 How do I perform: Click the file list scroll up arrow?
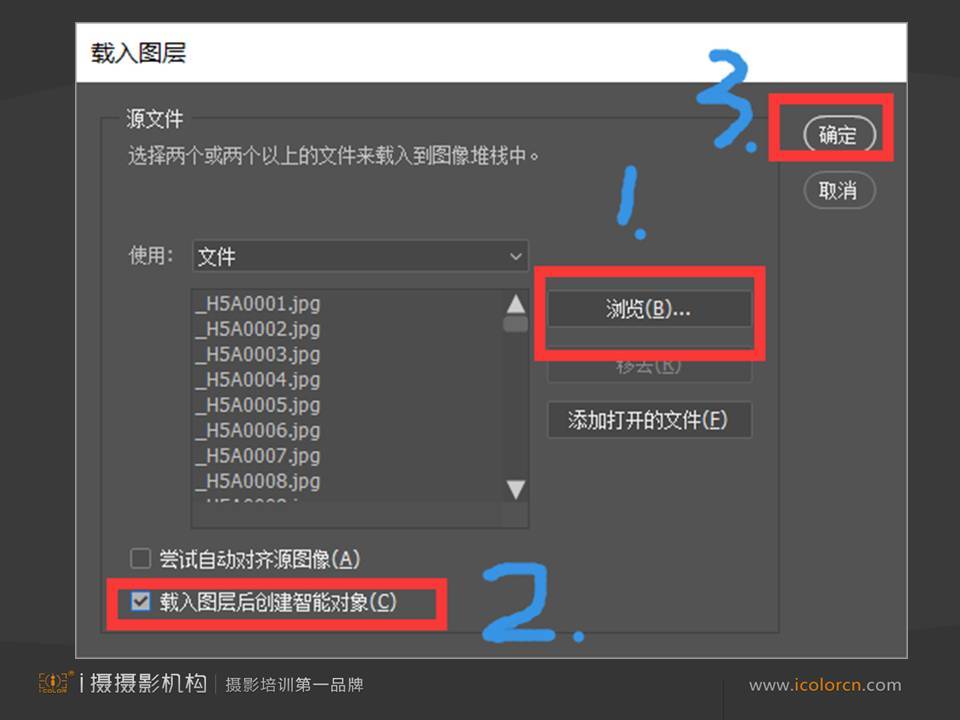(x=515, y=304)
